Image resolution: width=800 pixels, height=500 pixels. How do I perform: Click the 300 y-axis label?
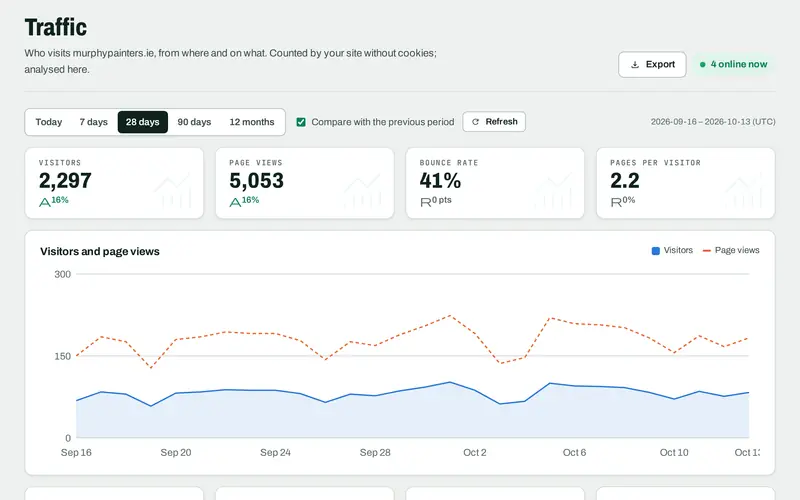pyautogui.click(x=63, y=274)
